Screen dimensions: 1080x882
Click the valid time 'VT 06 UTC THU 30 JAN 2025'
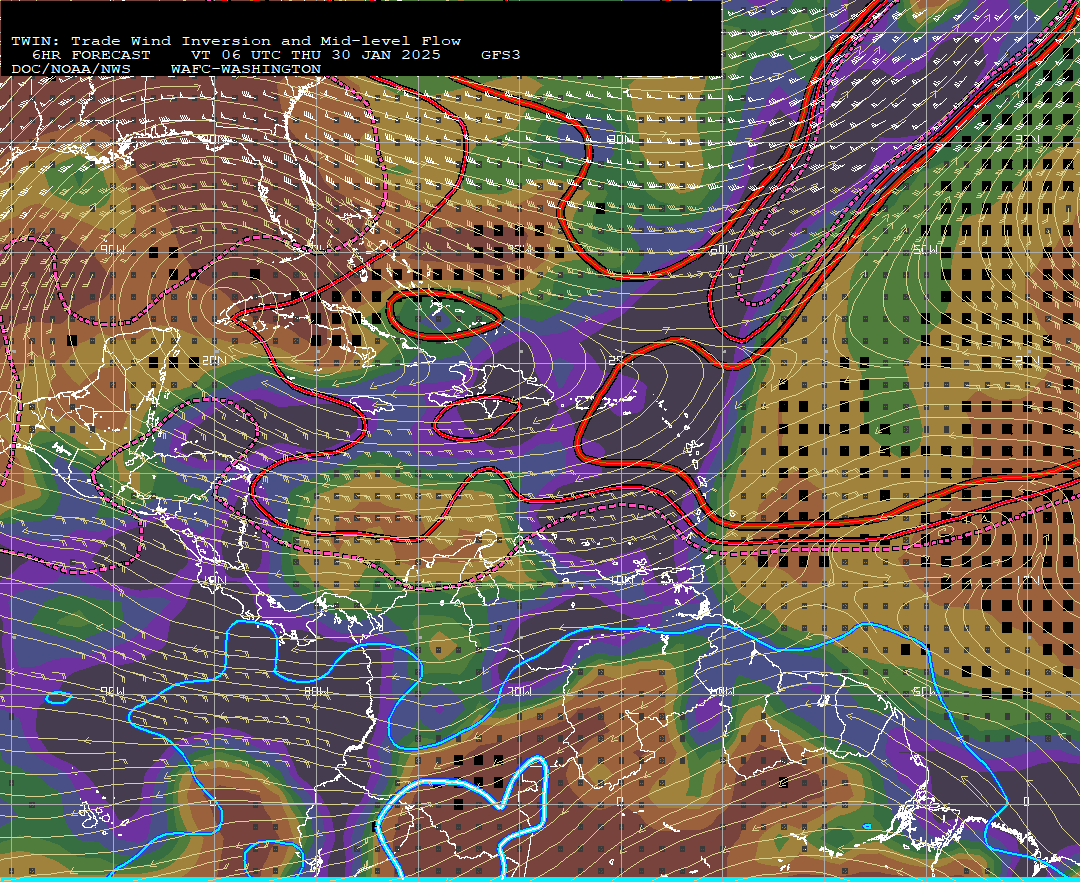[x=316, y=55]
